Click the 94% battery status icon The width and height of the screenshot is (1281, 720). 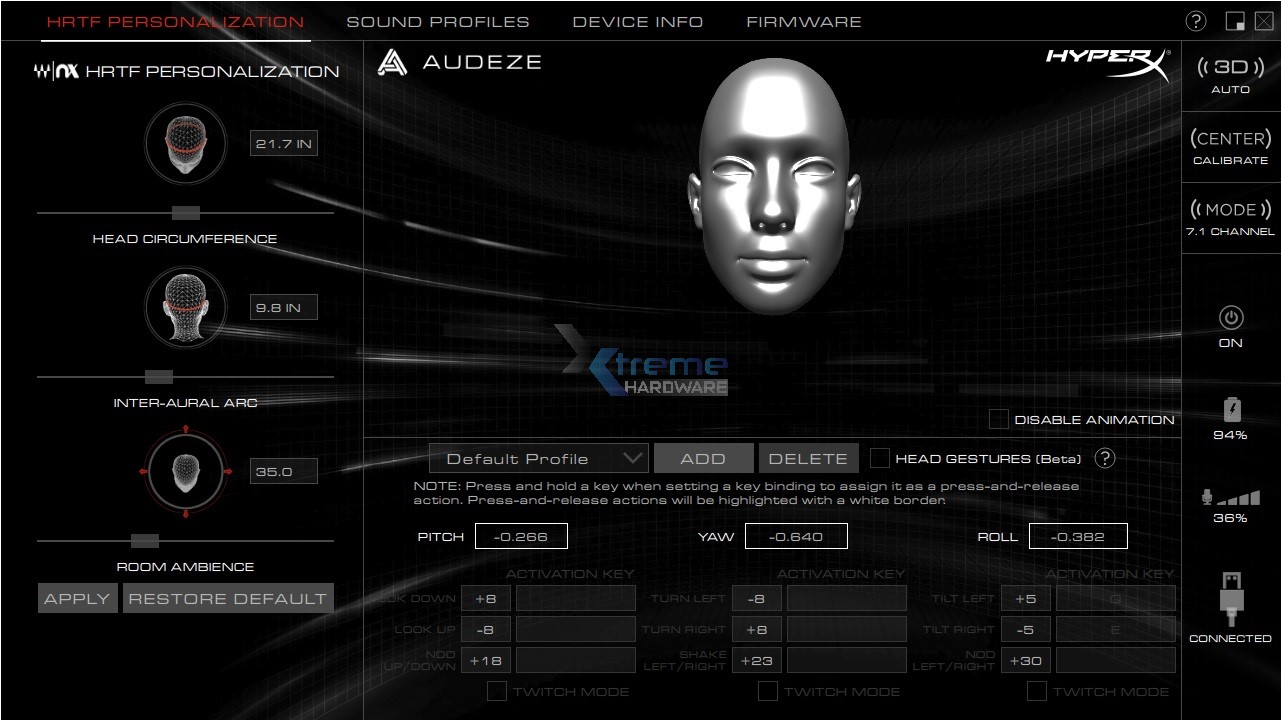1230,410
